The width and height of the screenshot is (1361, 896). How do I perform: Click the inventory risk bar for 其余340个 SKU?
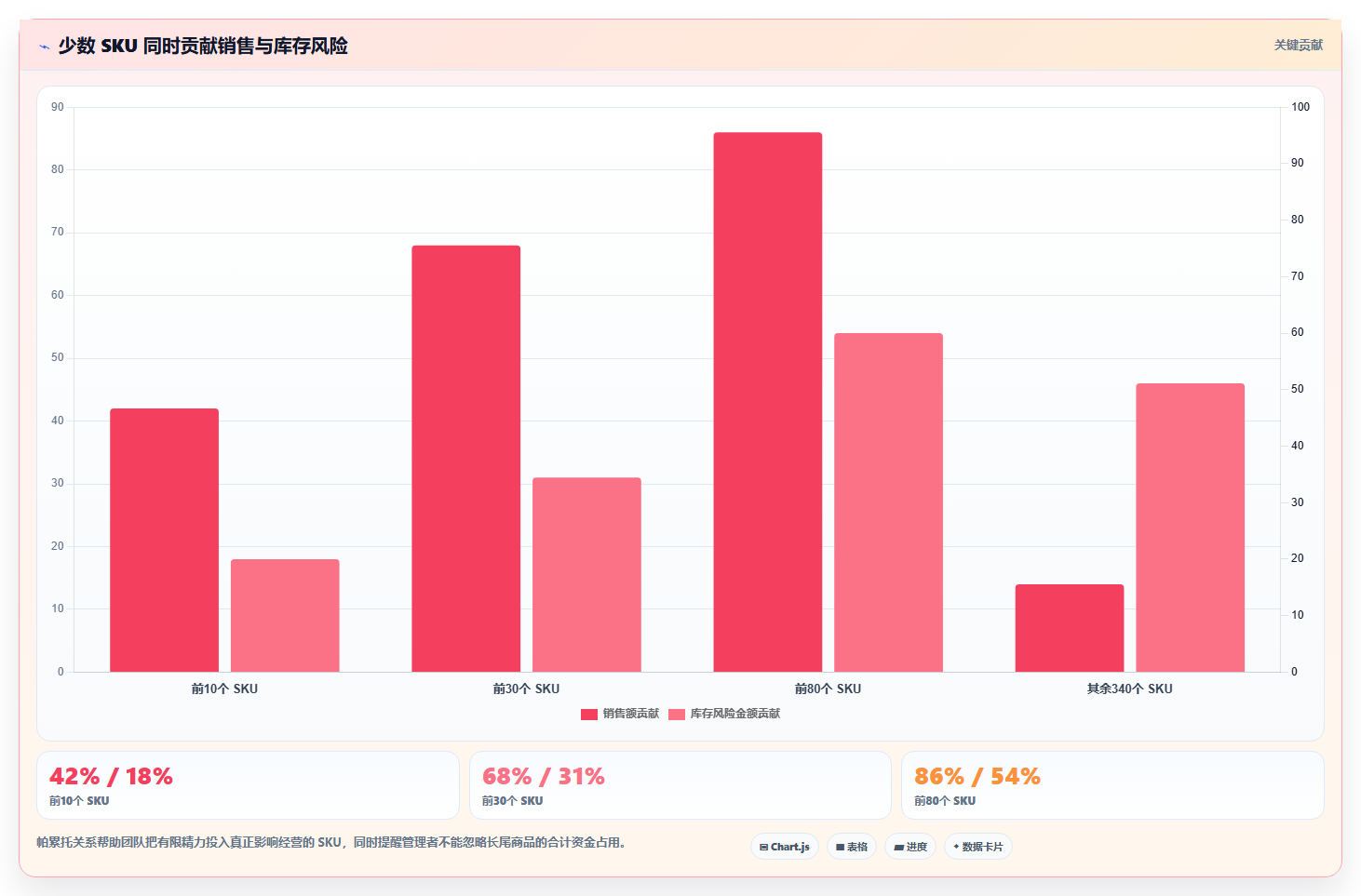click(1190, 528)
